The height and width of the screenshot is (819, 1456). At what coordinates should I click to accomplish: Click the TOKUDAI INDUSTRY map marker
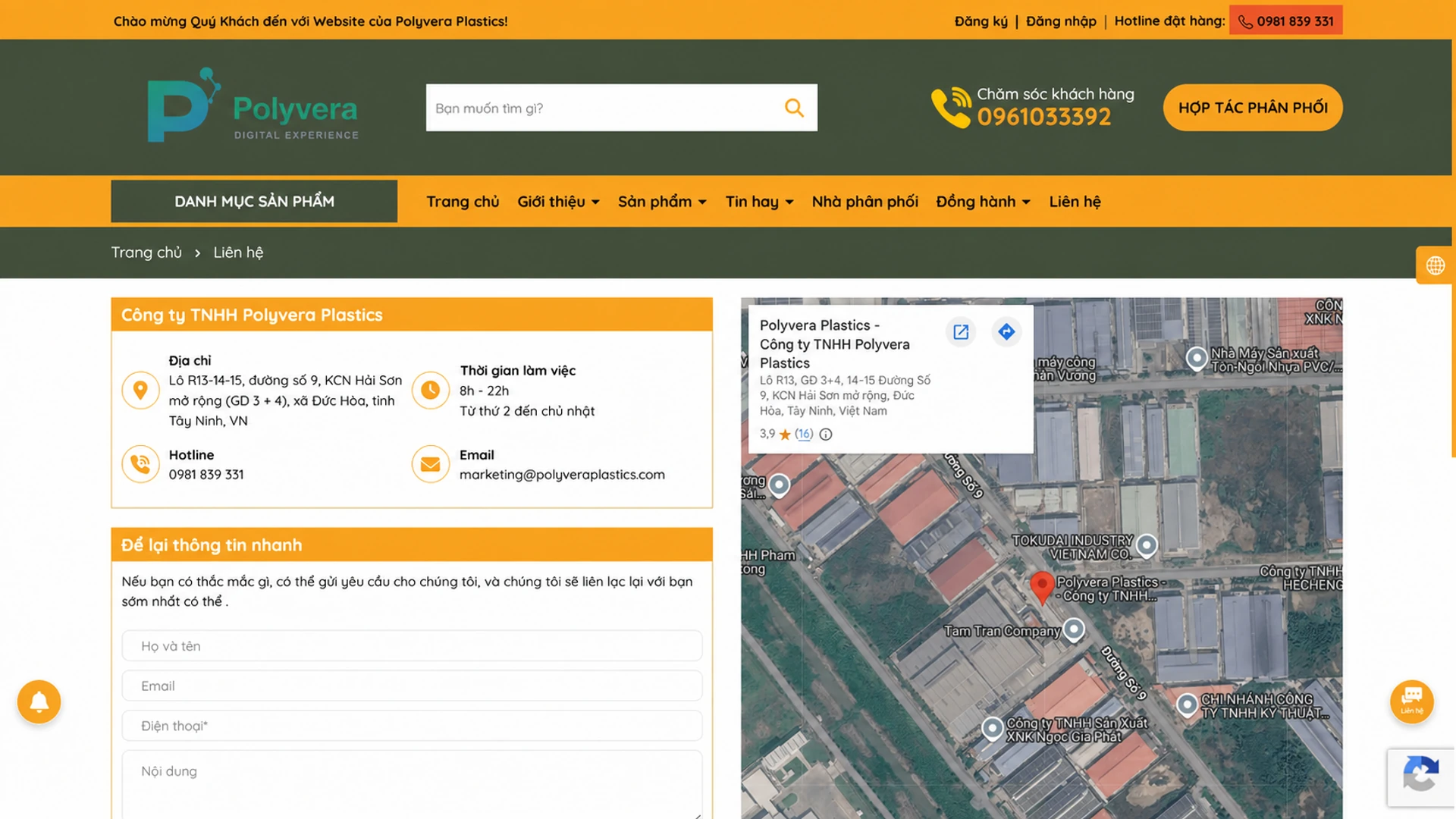click(1147, 545)
